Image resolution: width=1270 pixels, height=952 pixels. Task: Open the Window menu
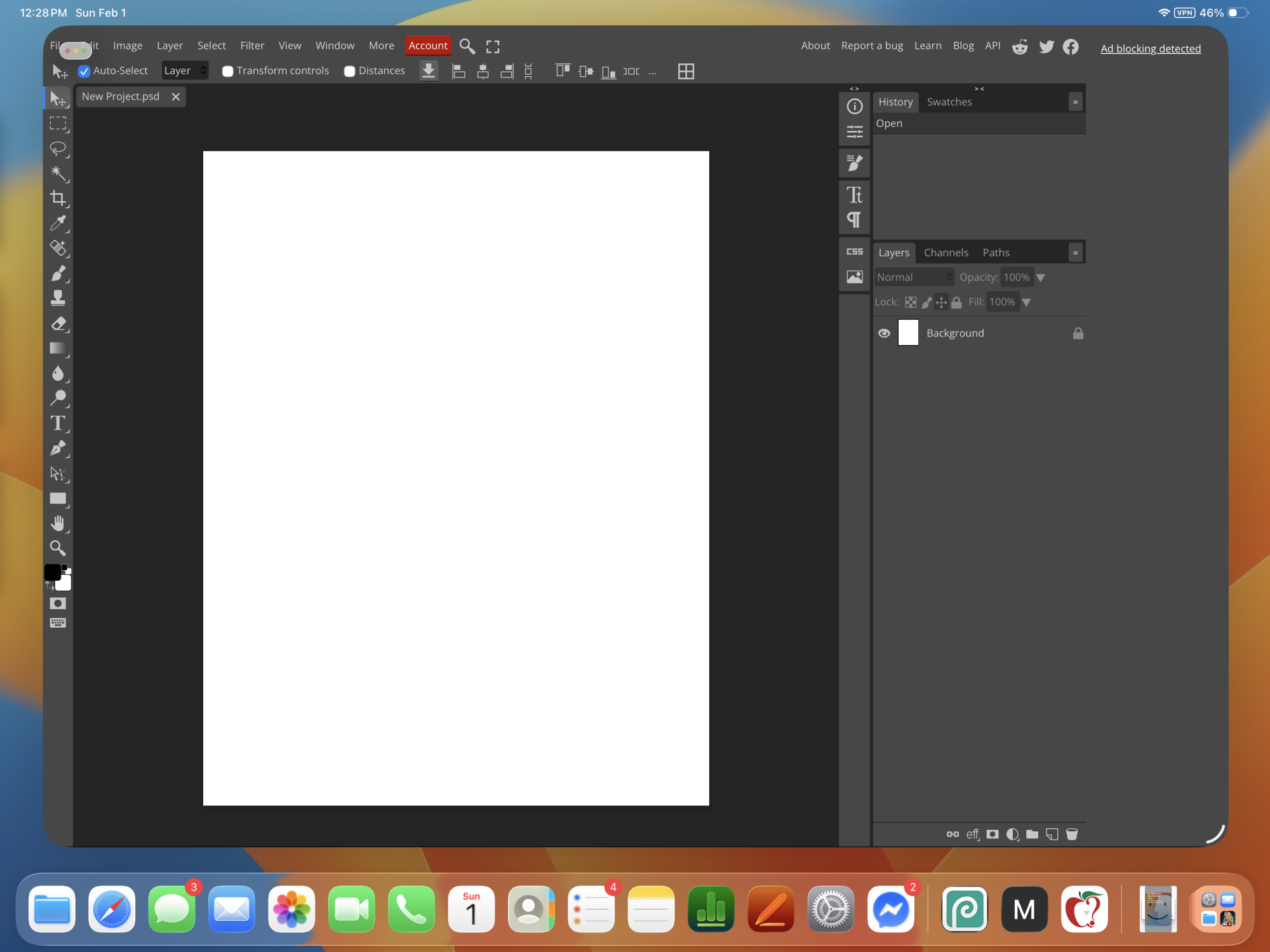335,46
